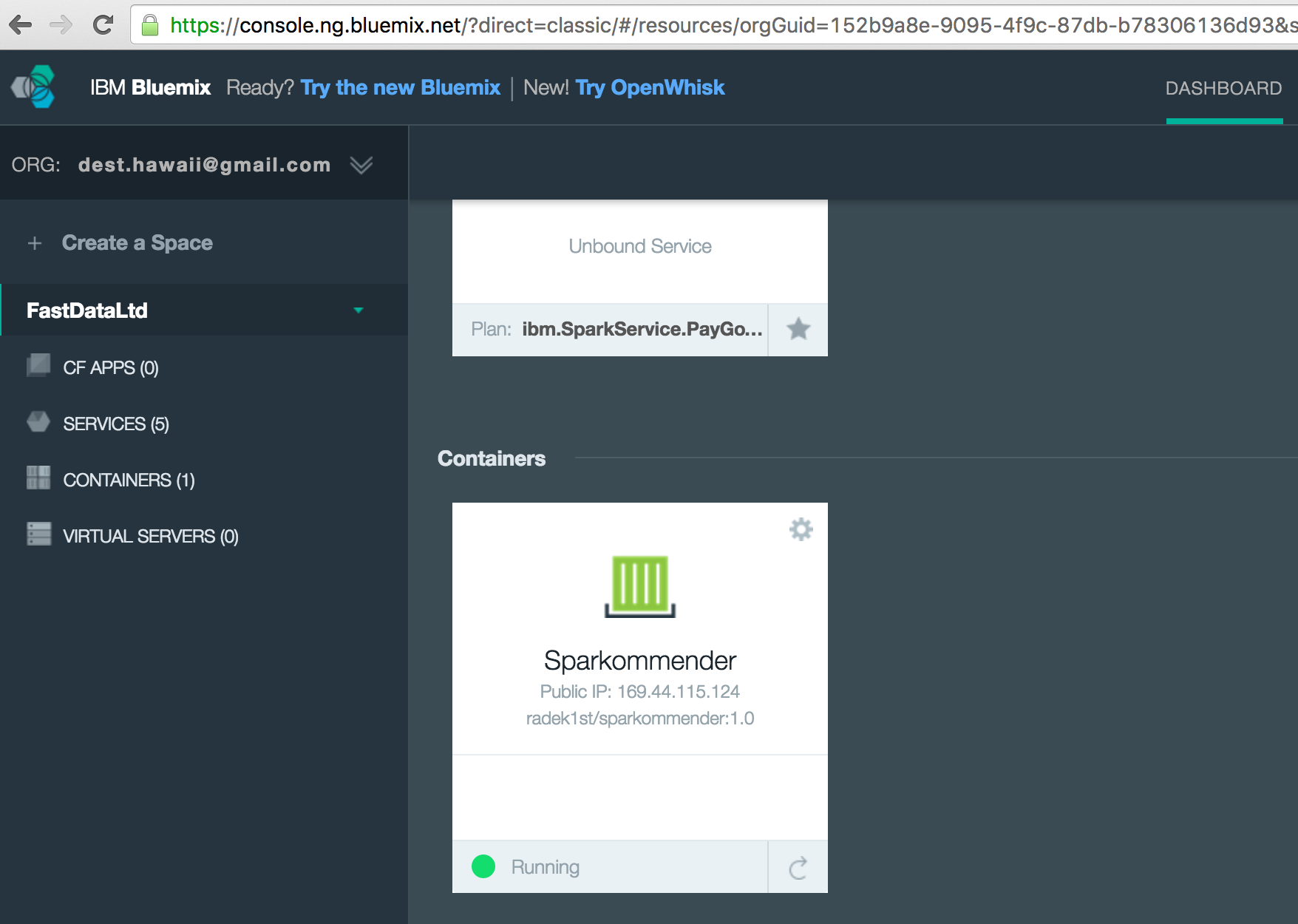
Task: Reload the page with the refresh icon
Action: click(x=103, y=25)
